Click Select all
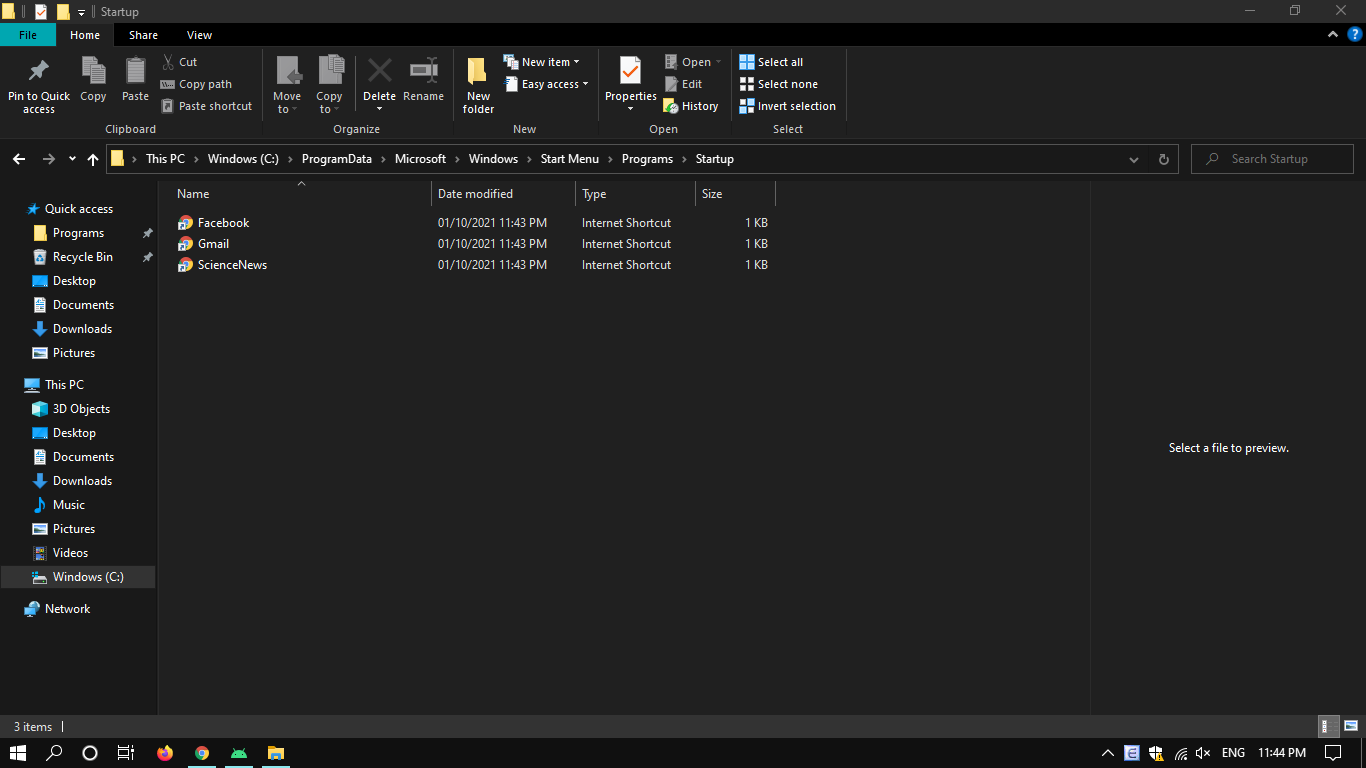1366x768 pixels. [x=771, y=62]
